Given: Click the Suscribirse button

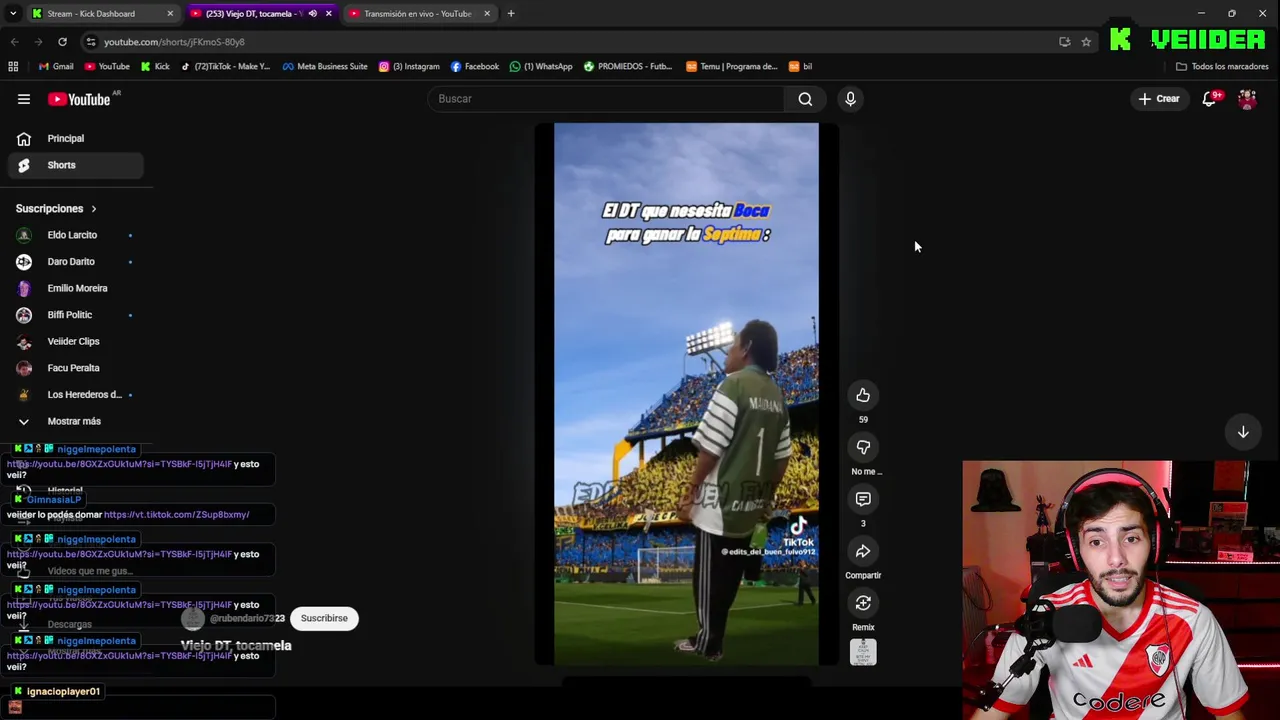Looking at the screenshot, I should [324, 618].
